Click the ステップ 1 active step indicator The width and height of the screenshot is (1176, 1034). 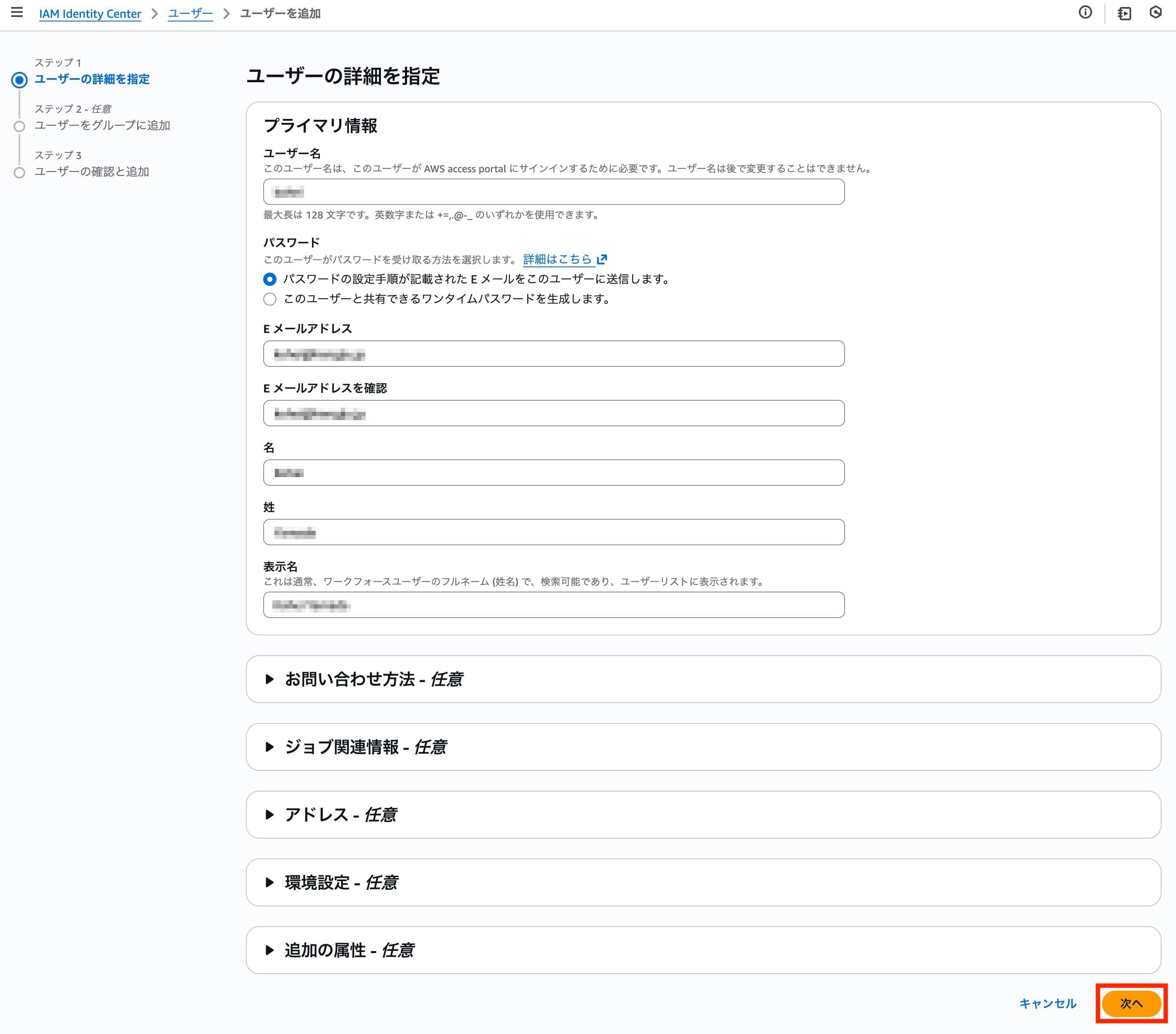(x=19, y=79)
